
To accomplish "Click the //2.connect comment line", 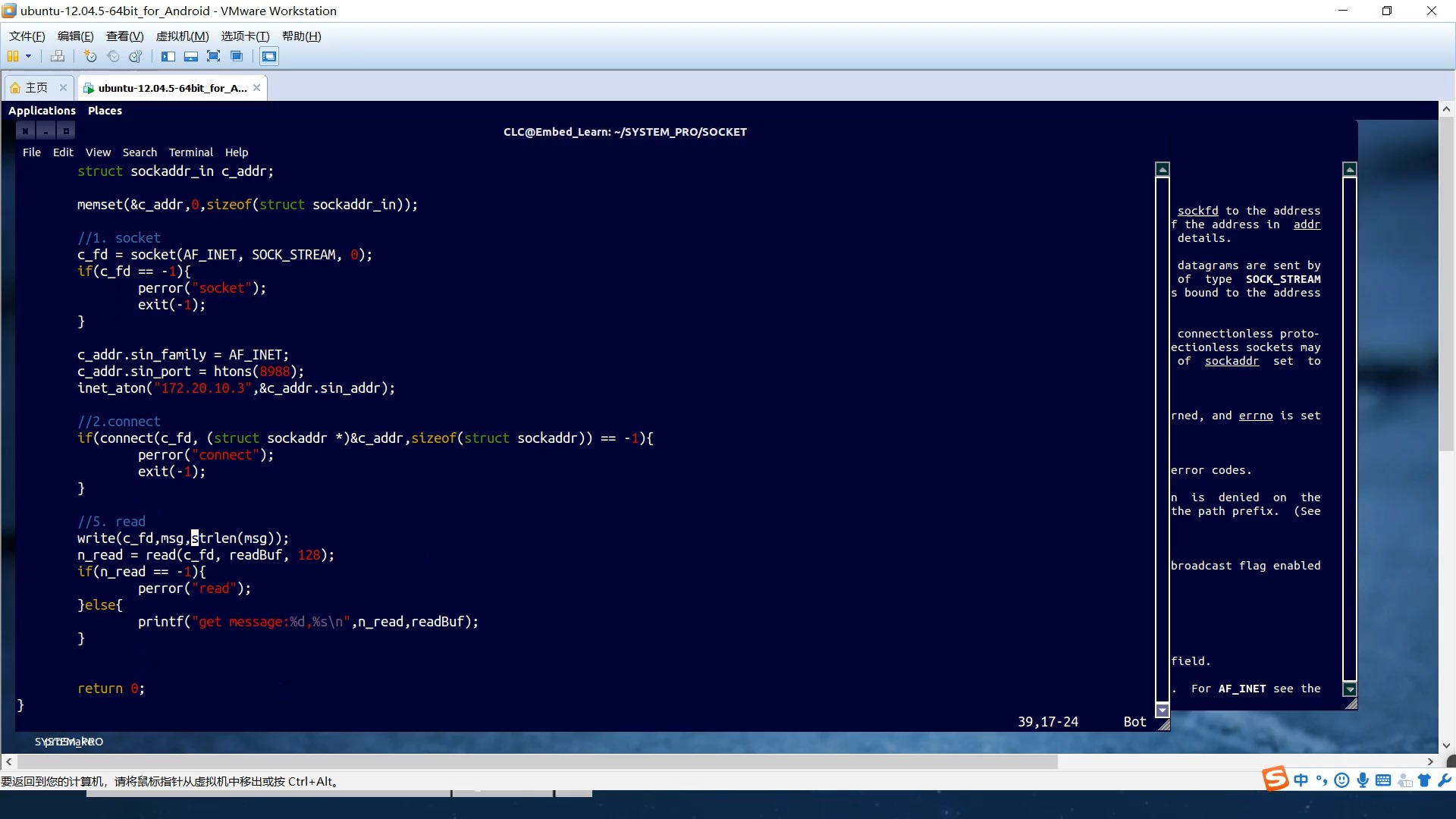I will [119, 422].
